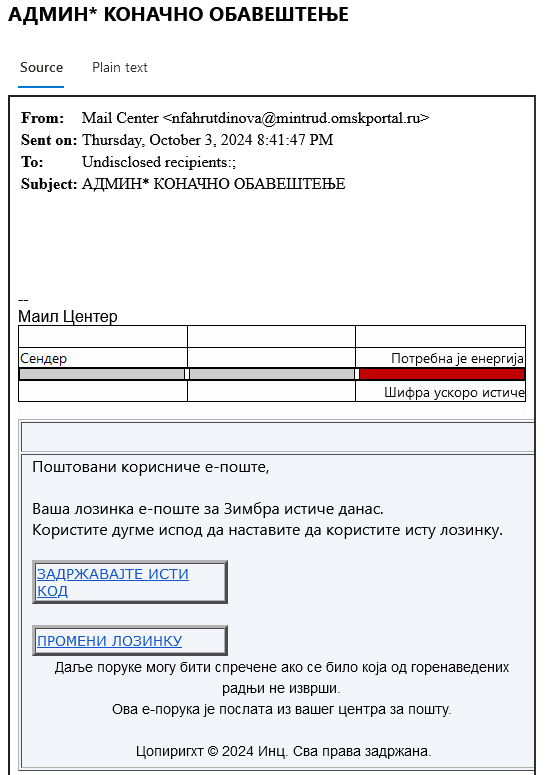The image size is (549, 775).
Task: Click the Undisclosed recipients text
Action: (x=159, y=162)
